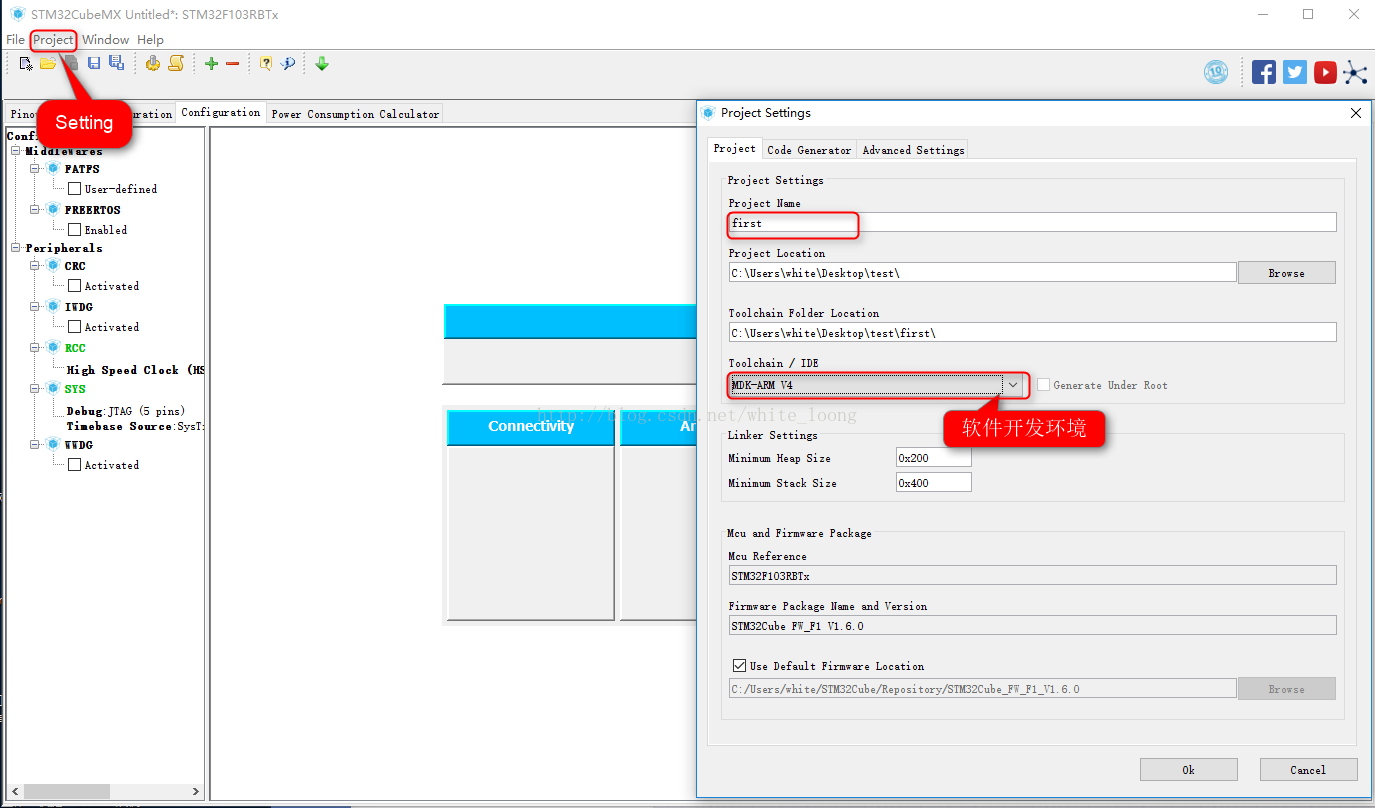Click the FREERTOS cube icon in the tree
1375x808 pixels.
click(53, 209)
